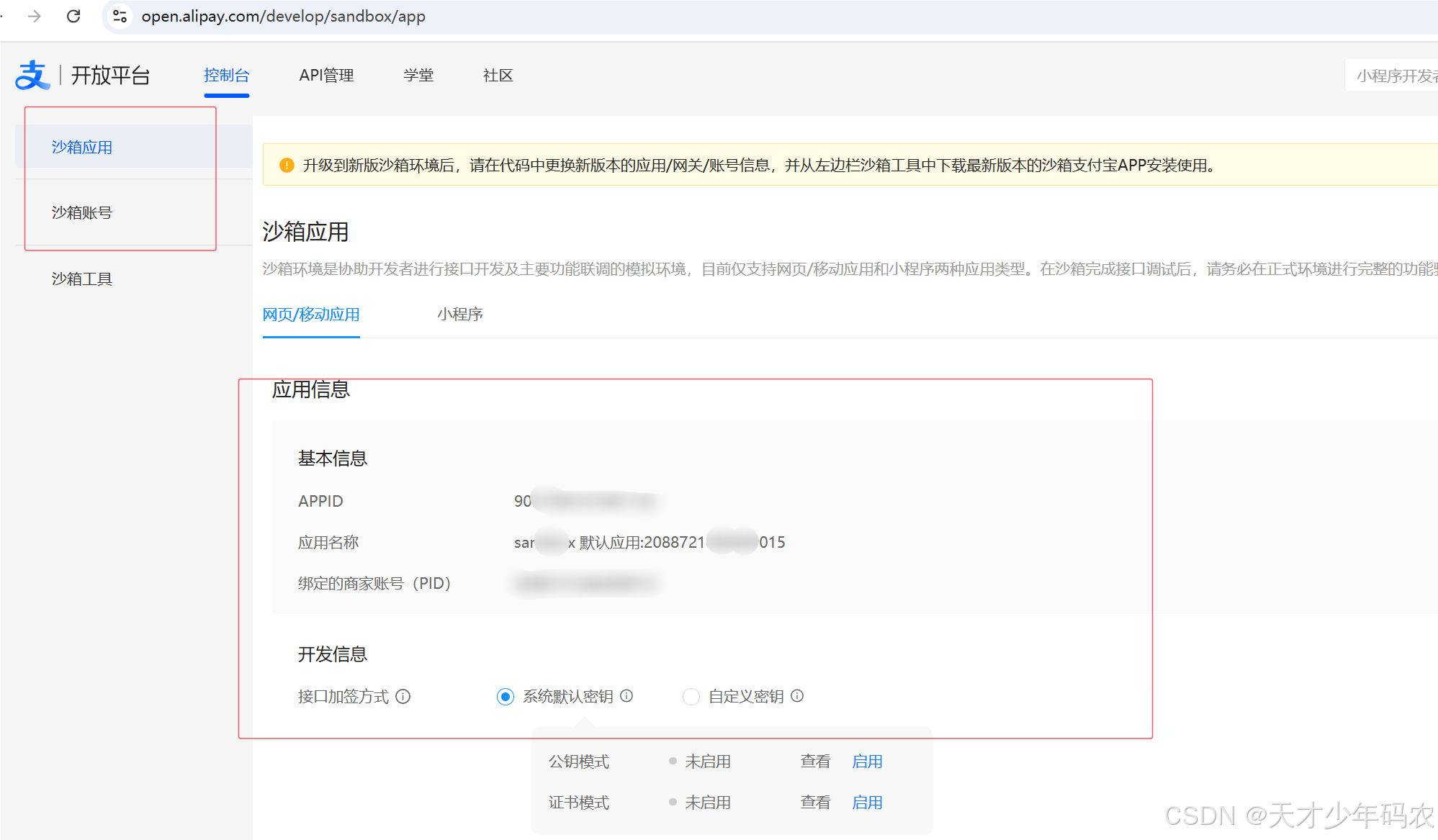Viewport: 1438px width, 840px height.
Task: Click info icon beside 系统默认密钥
Action: (x=626, y=695)
